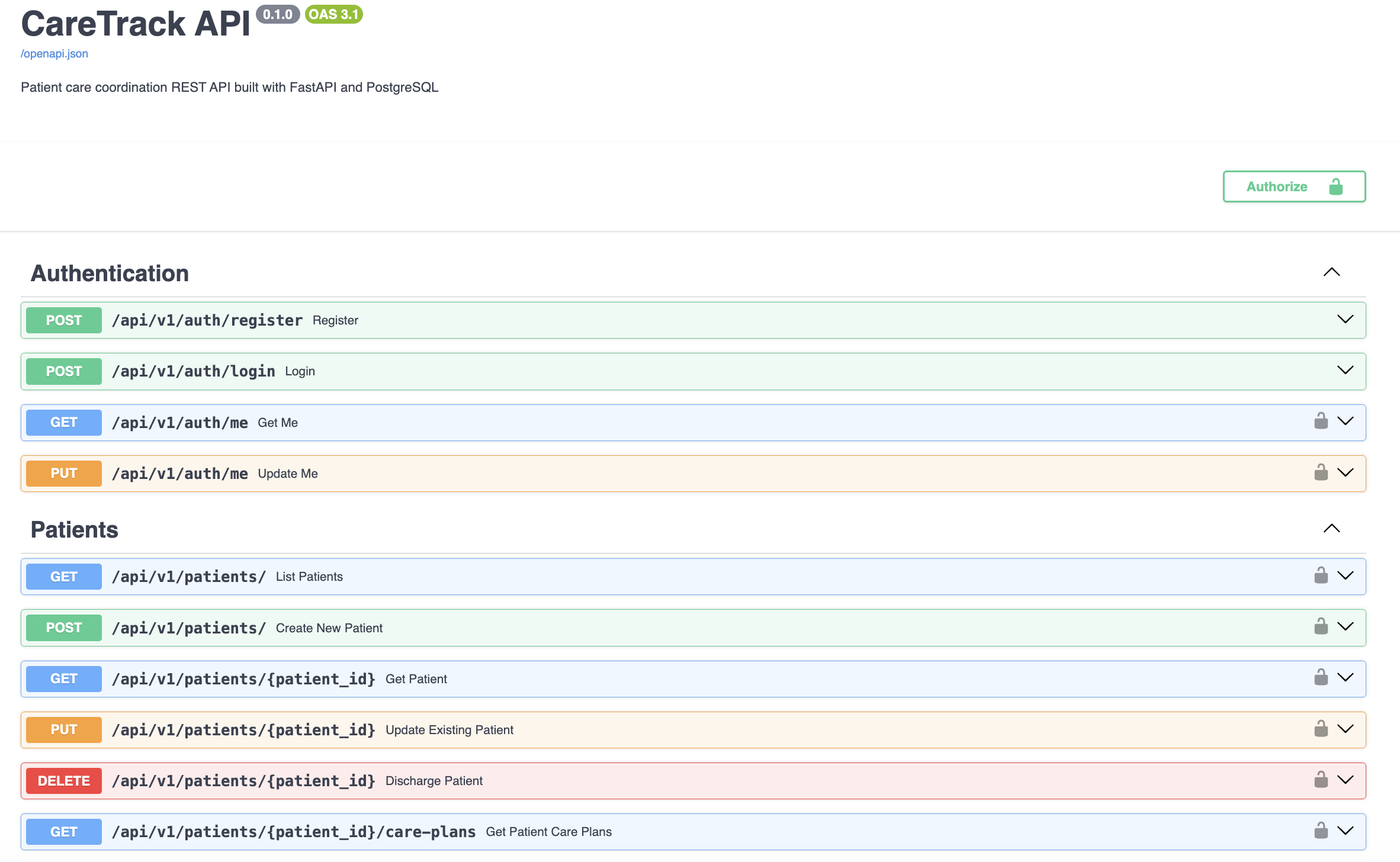The height and width of the screenshot is (862, 1400).
Task: Click the 'Discharge Patient' summary text
Action: tap(434, 781)
